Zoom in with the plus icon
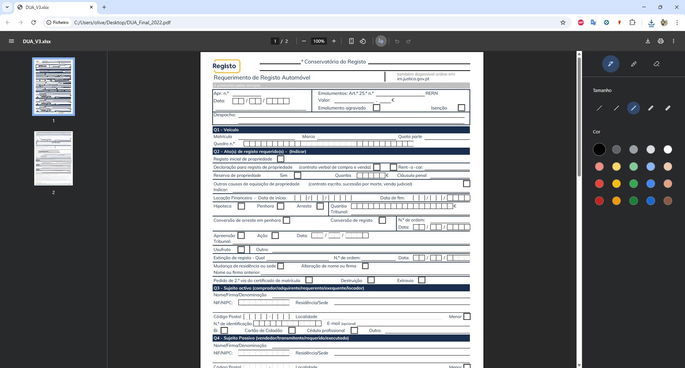Viewport: 685px width, 368px height. 334,41
